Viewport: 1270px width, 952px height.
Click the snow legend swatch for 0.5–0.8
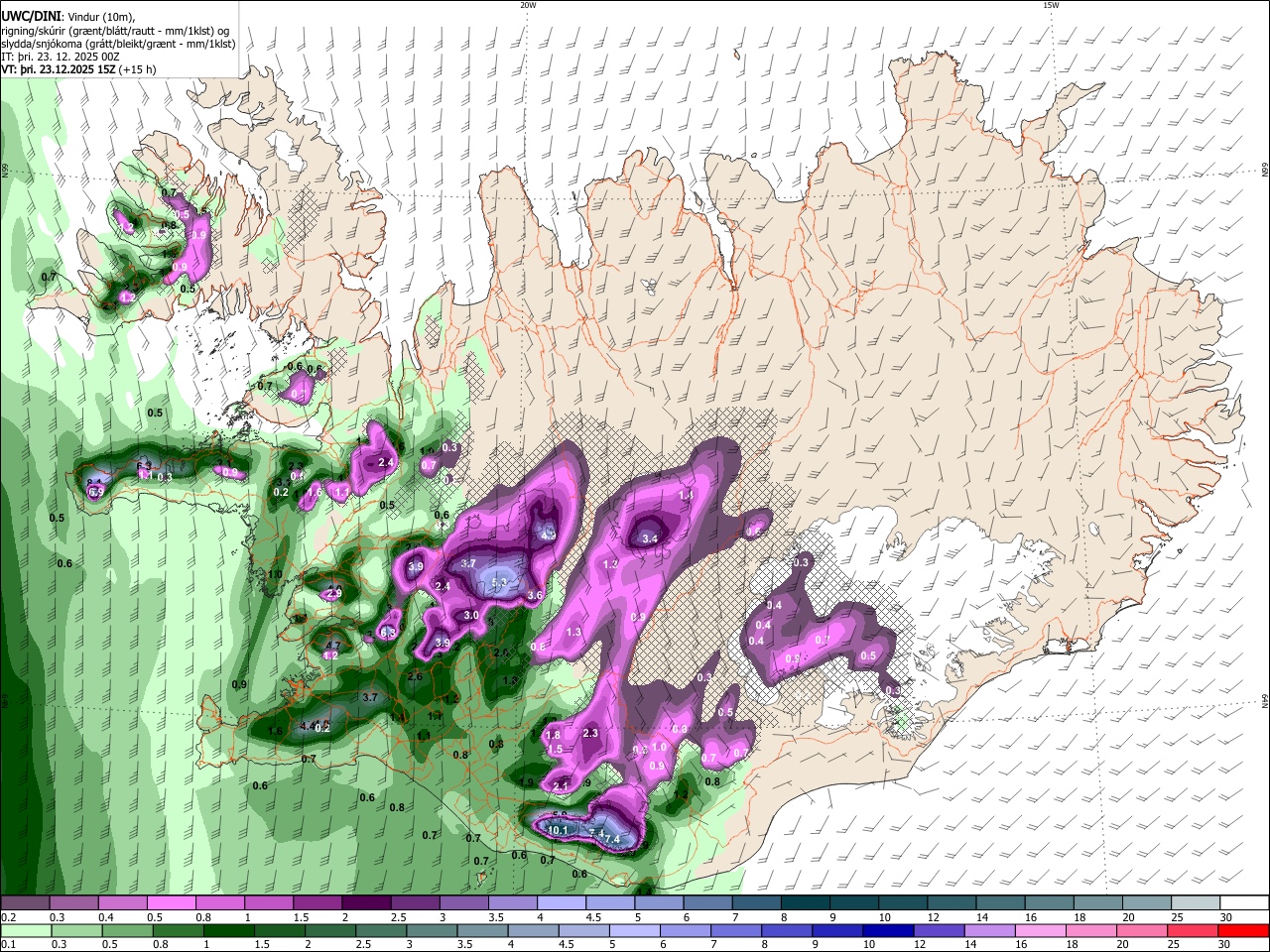pyautogui.click(x=171, y=902)
